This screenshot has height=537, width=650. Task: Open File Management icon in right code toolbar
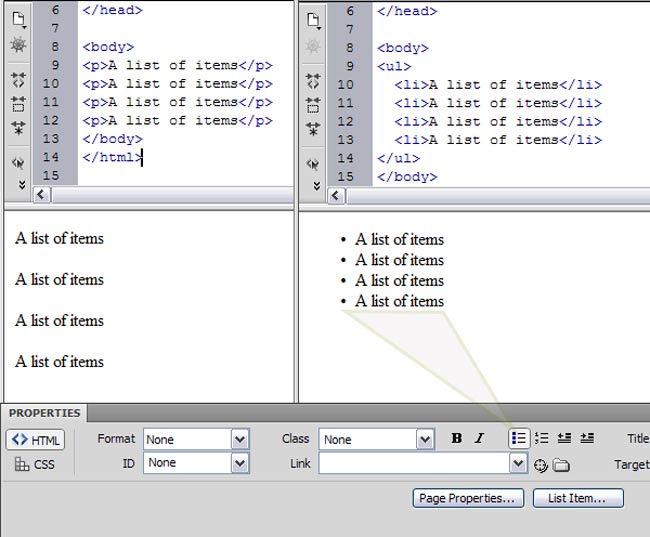tap(314, 21)
